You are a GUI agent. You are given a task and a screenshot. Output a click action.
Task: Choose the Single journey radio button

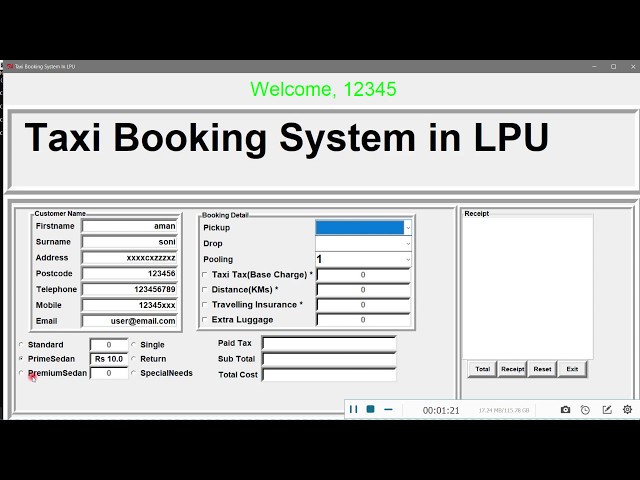[x=133, y=344]
